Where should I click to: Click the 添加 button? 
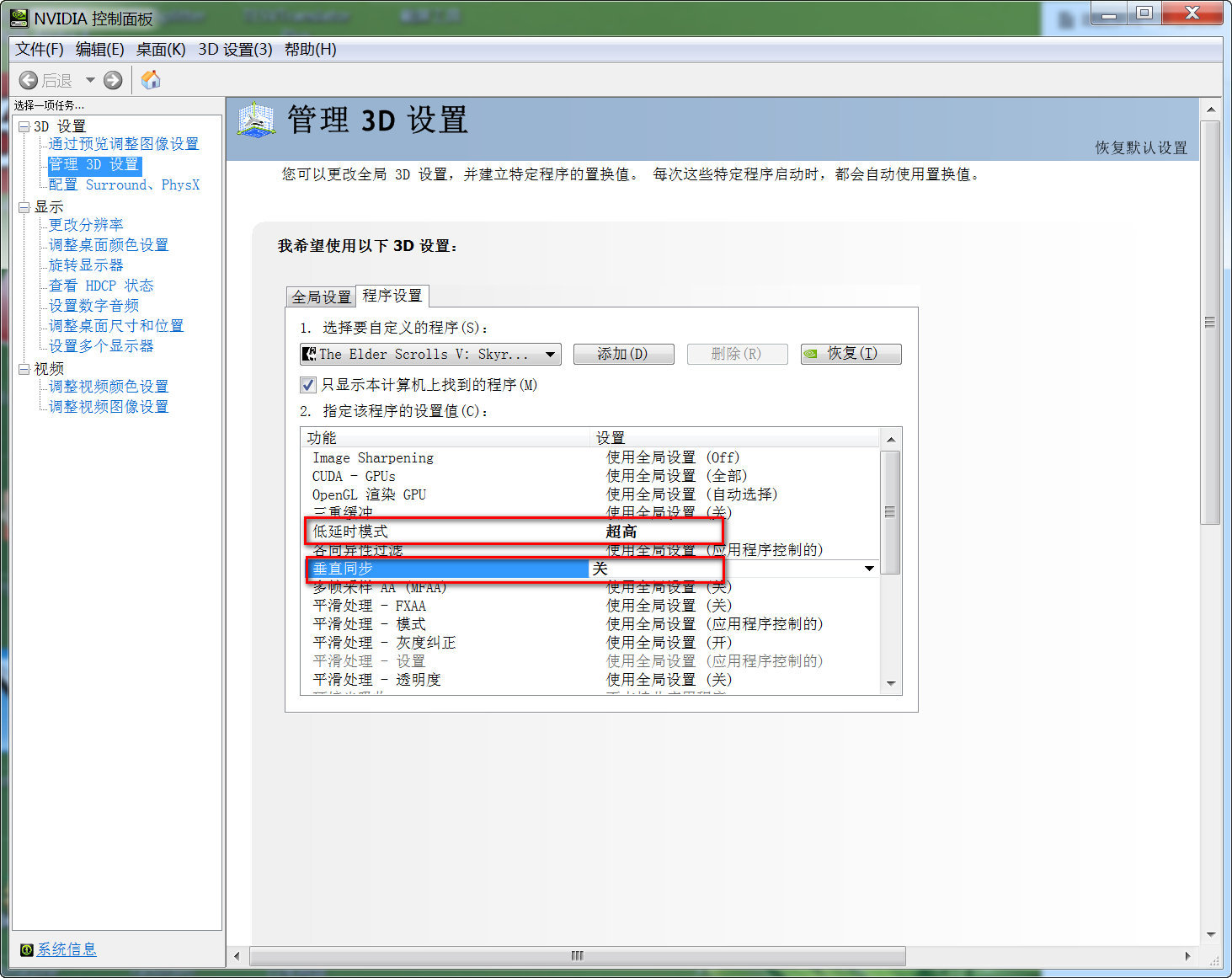tap(623, 354)
